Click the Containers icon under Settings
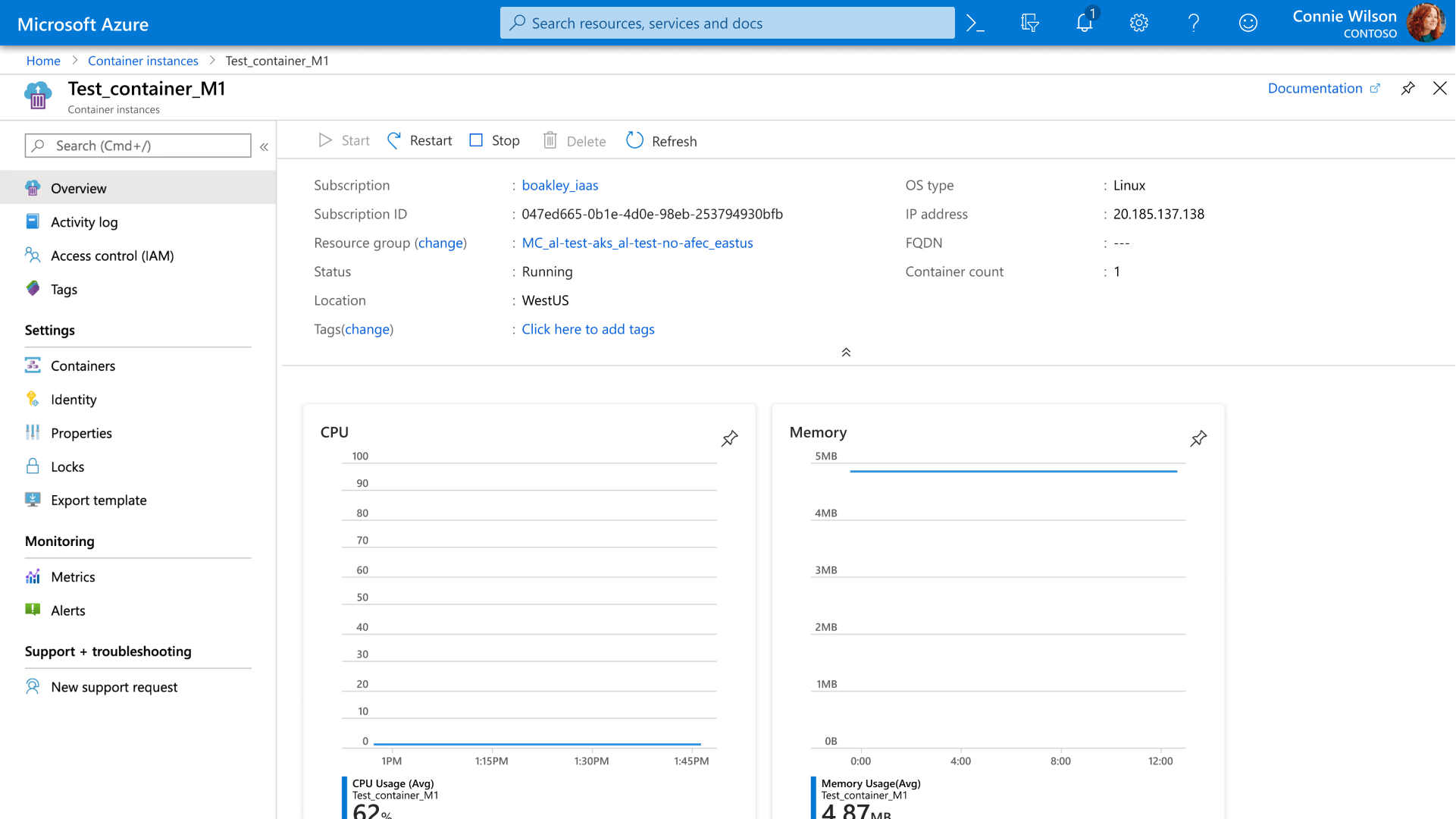 pyautogui.click(x=33, y=366)
